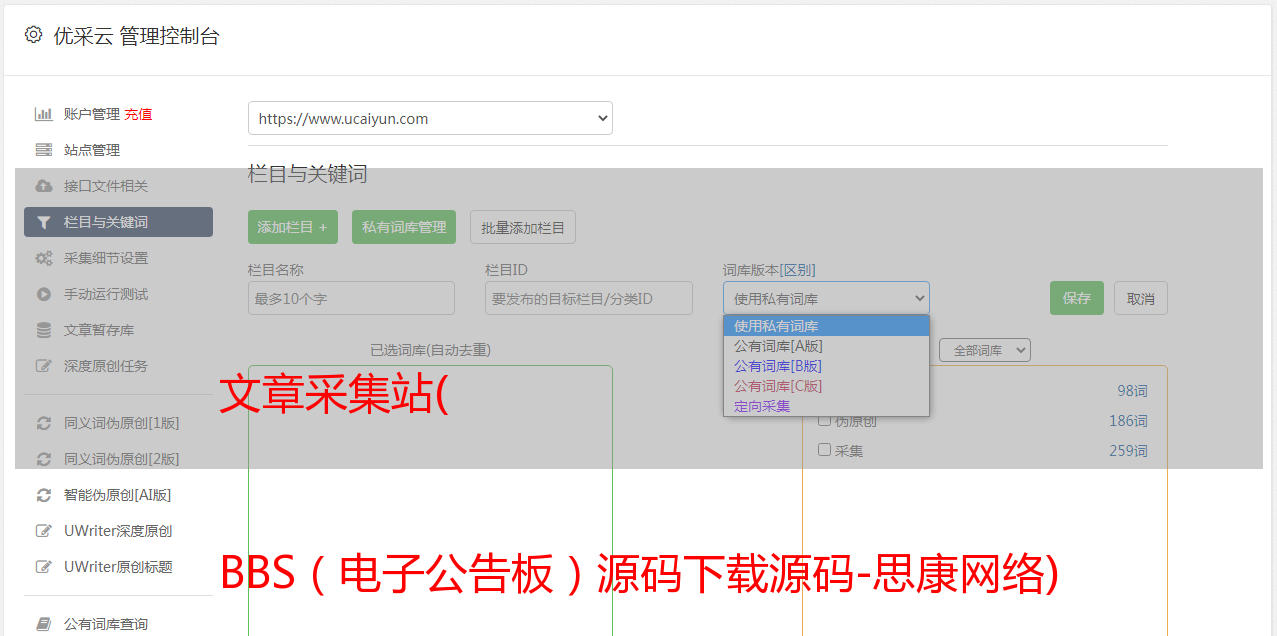The width and height of the screenshot is (1277, 636).
Task: Click the gears icon for 采集细节设置
Action: [44, 258]
